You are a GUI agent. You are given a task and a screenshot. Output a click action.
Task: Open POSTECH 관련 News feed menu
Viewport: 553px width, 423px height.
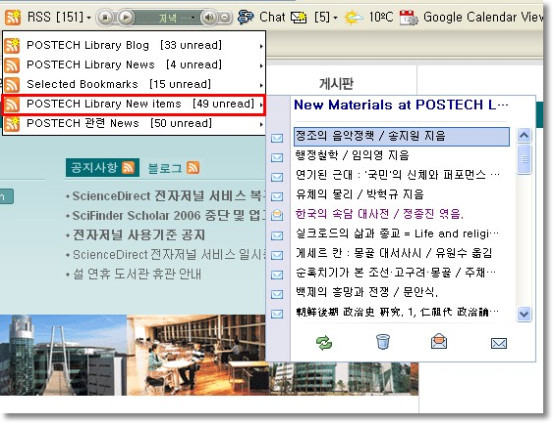coord(133,123)
